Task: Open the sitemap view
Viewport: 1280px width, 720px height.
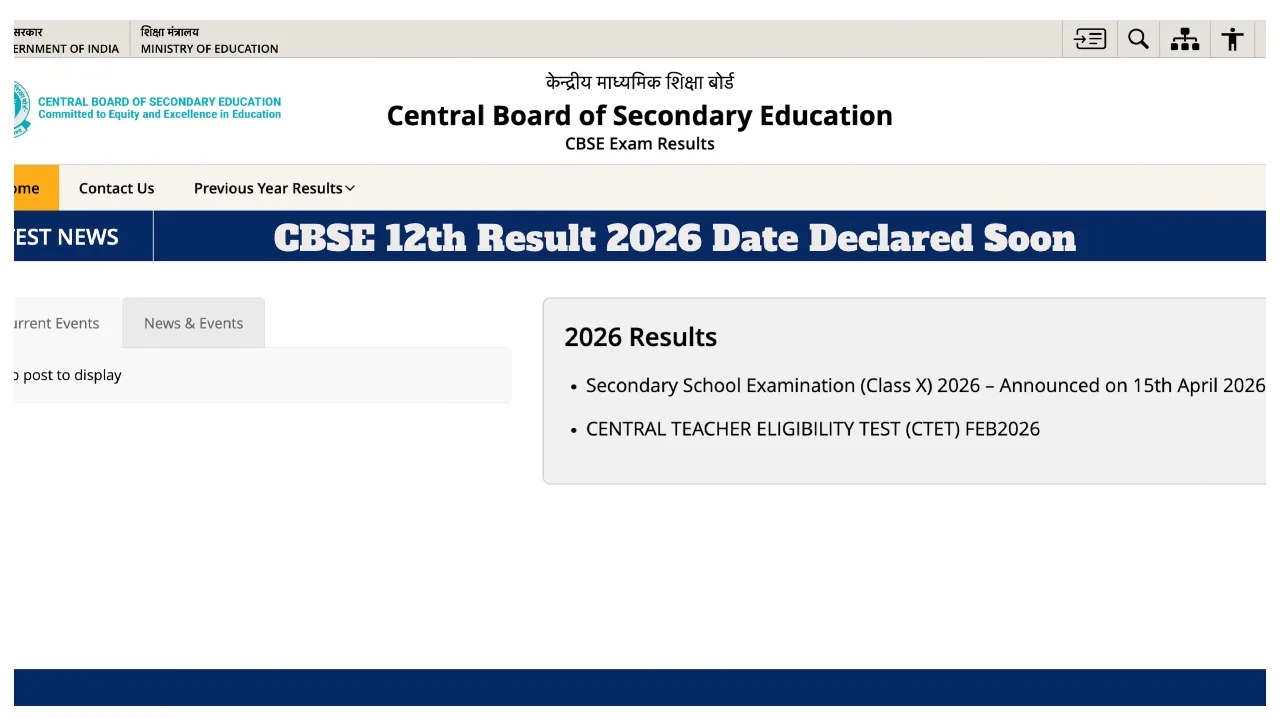Action: click(1184, 38)
